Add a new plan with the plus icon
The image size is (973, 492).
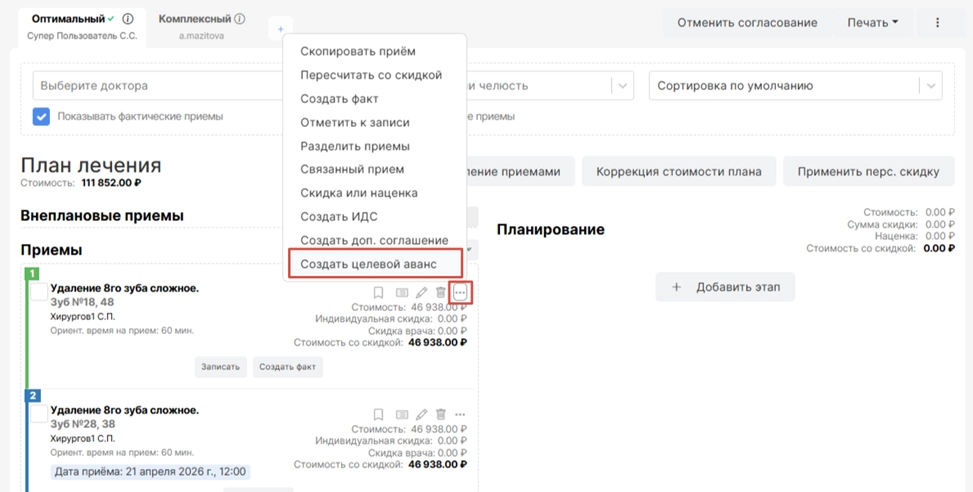click(x=281, y=30)
